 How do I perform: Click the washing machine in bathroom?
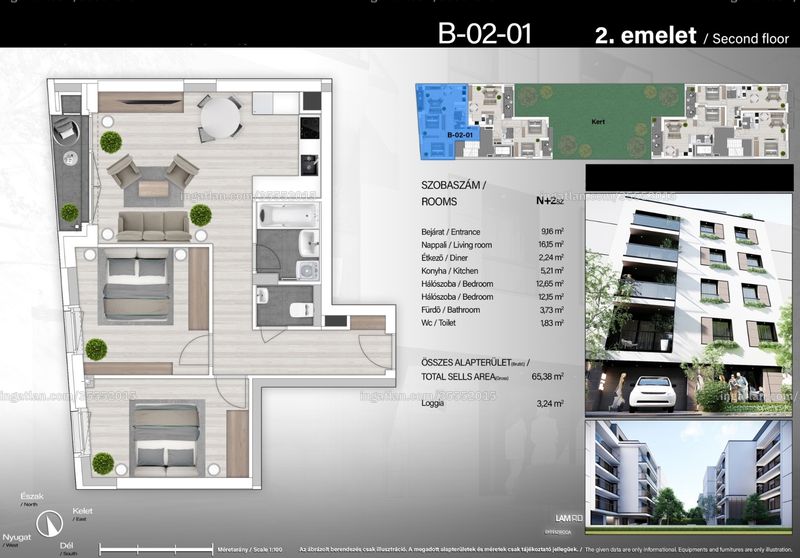click(x=308, y=270)
